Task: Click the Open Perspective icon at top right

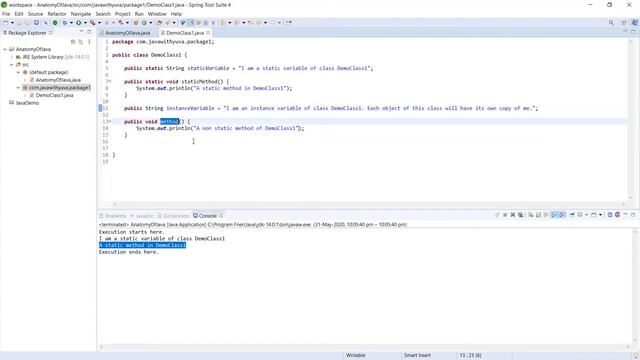Action: click(624, 23)
